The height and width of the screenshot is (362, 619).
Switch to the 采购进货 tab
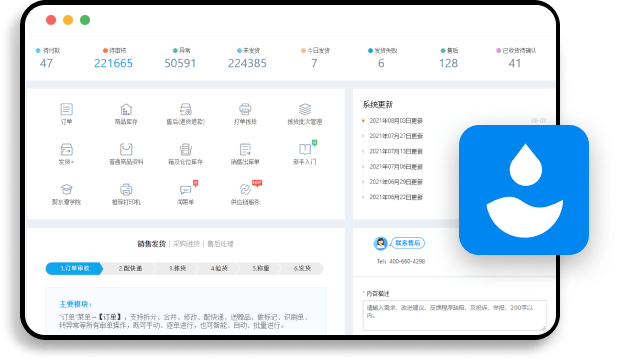[x=187, y=244]
